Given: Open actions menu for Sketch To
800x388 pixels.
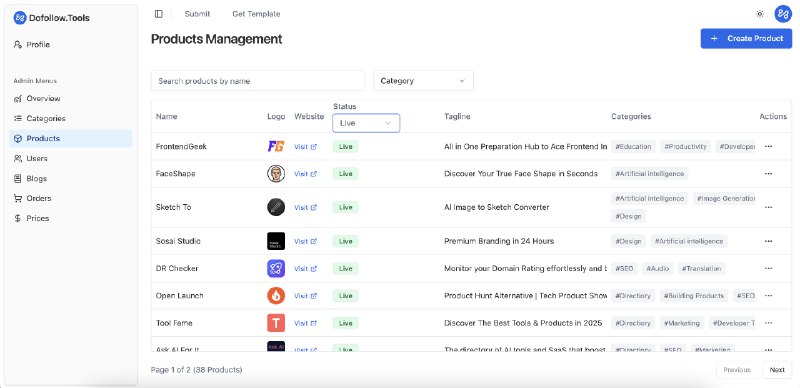Looking at the screenshot, I should pos(768,207).
